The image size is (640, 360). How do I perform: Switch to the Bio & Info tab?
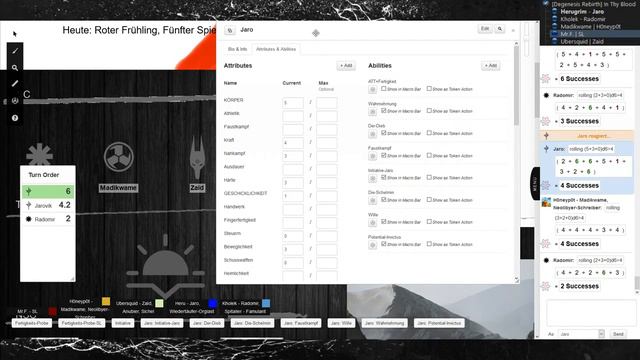(x=238, y=49)
